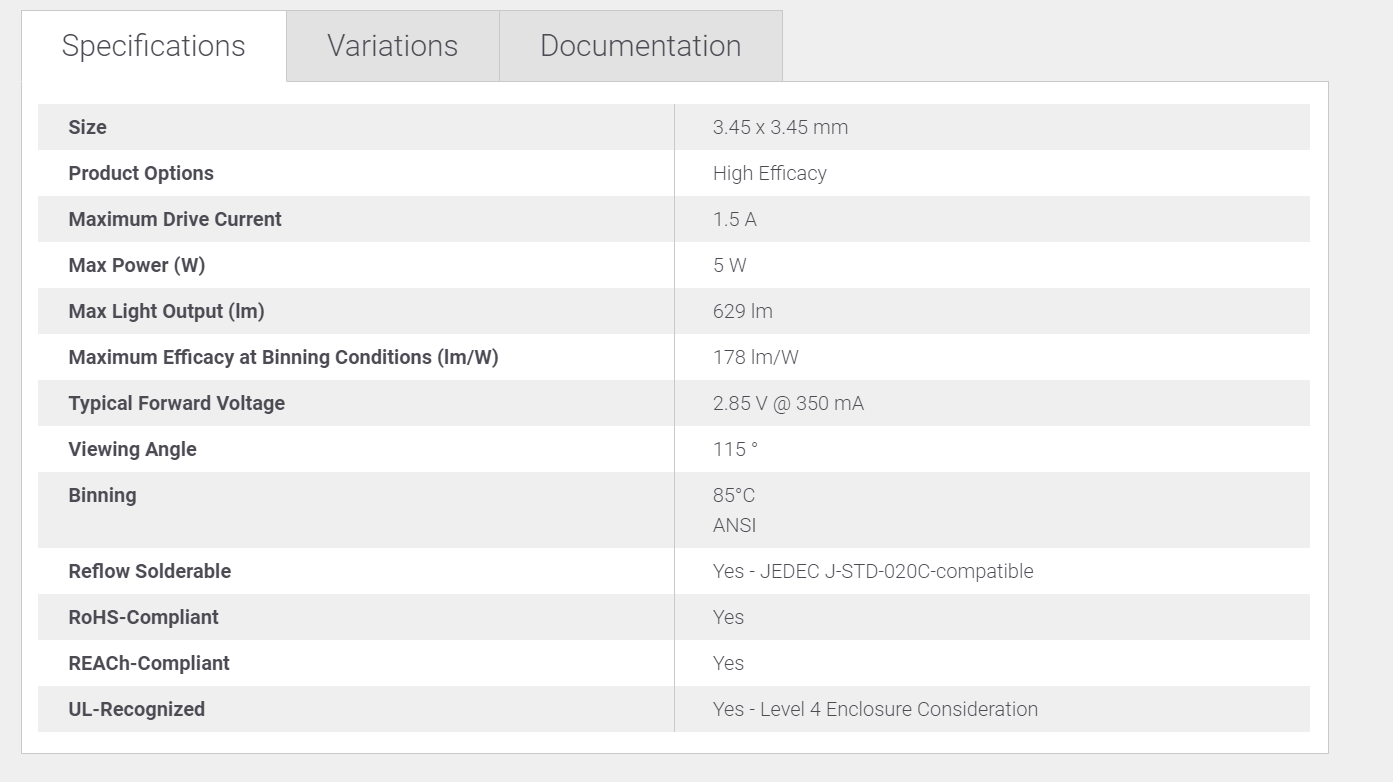Viewport: 1393px width, 782px height.
Task: Select the Maximum Drive Current label
Action: point(175,219)
